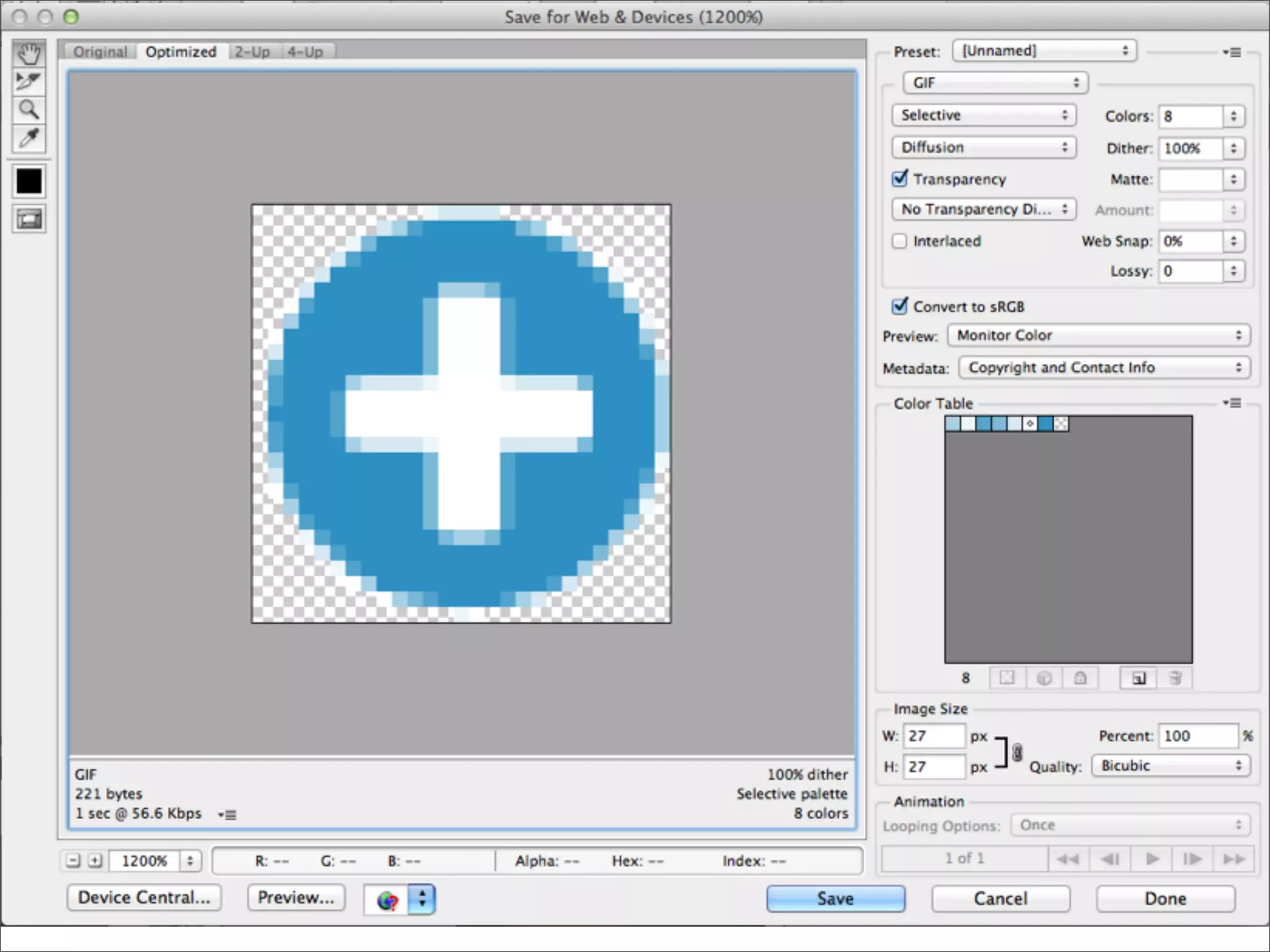Viewport: 1270px width, 952px height.
Task: Switch to the Original tab
Action: (100, 52)
